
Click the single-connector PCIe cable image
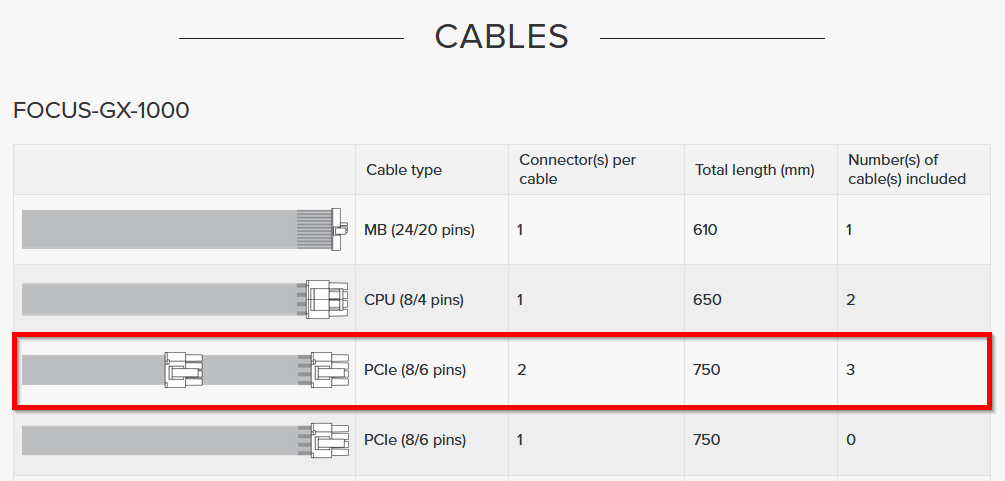pos(185,439)
